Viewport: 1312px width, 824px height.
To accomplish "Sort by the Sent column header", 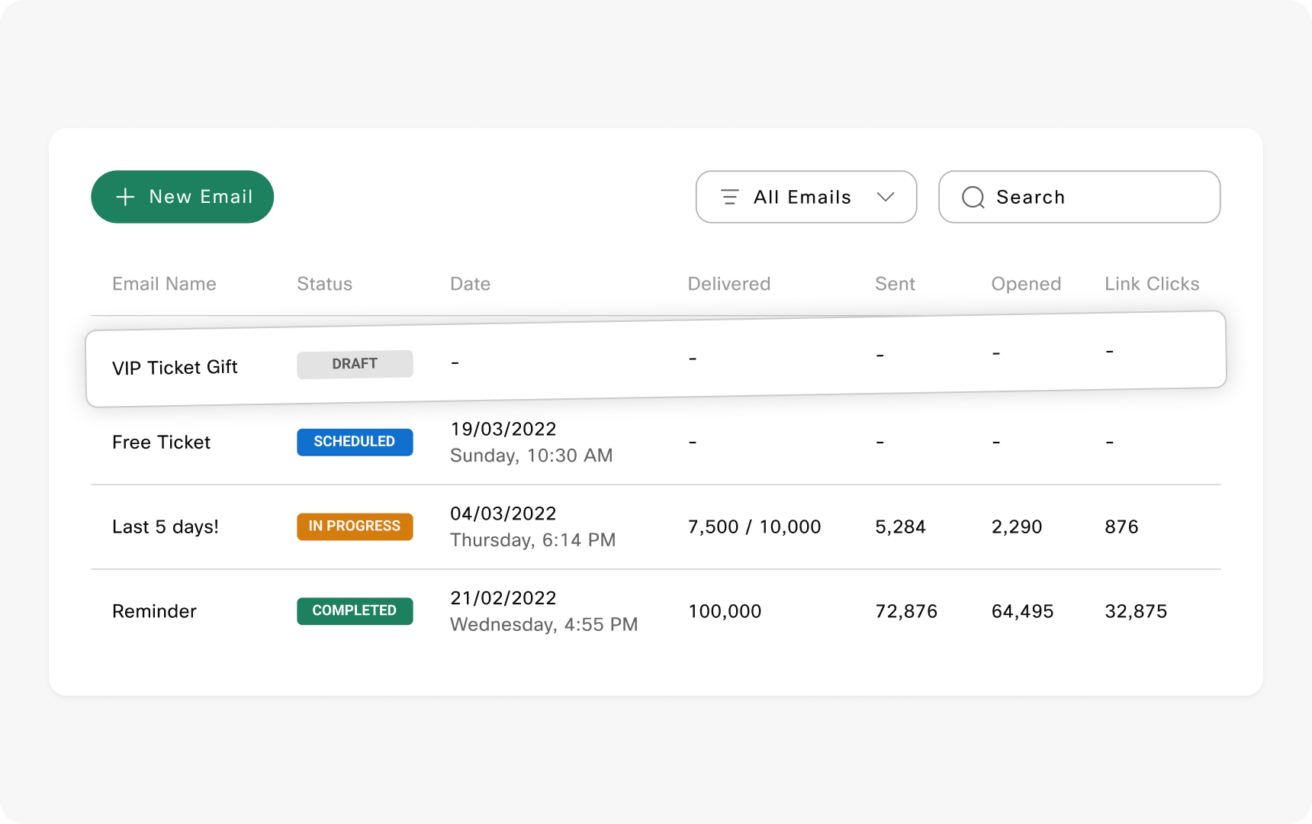I will click(895, 284).
